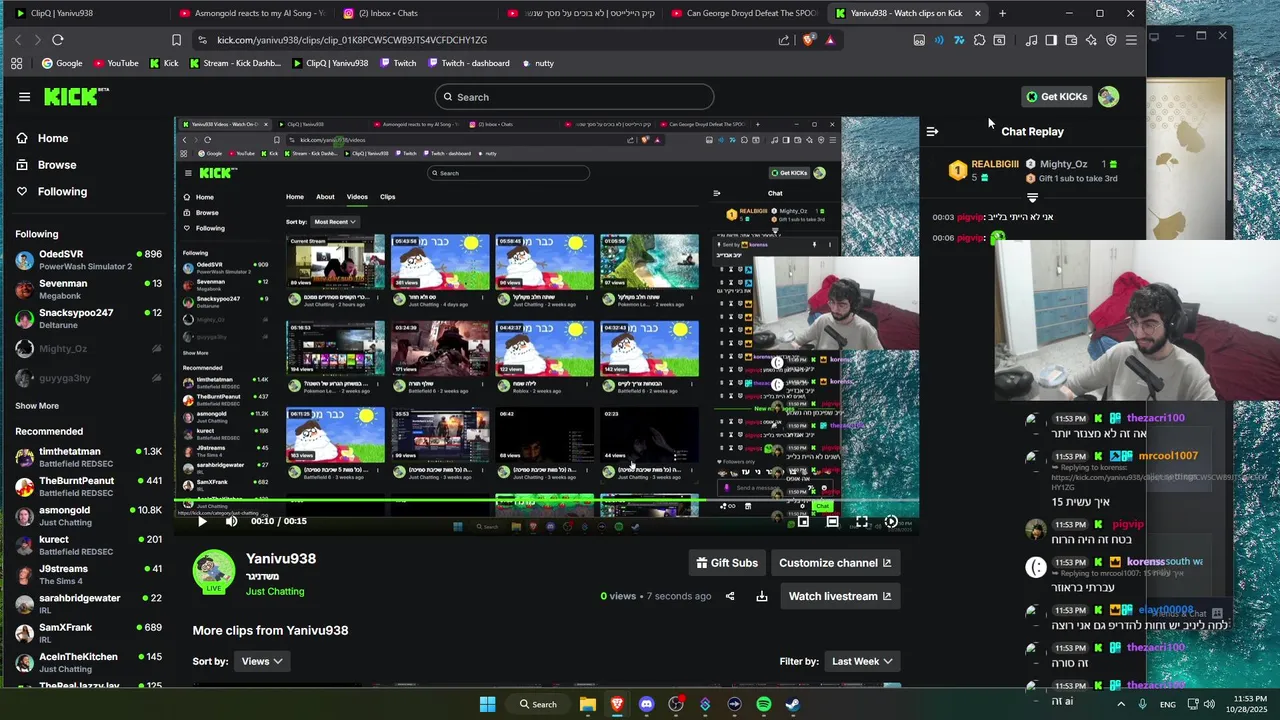
Task: Switch to ClipQ | Yanivu938 browser tab
Action: [x=88, y=13]
